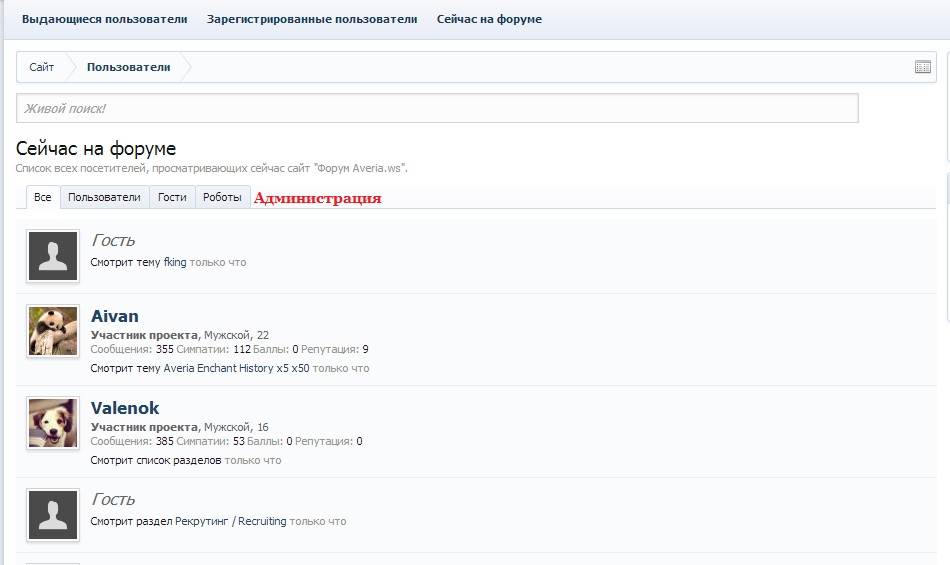Click Aivan's Симпатии count 112
Viewport: 950px width, 565px height.
242,349
